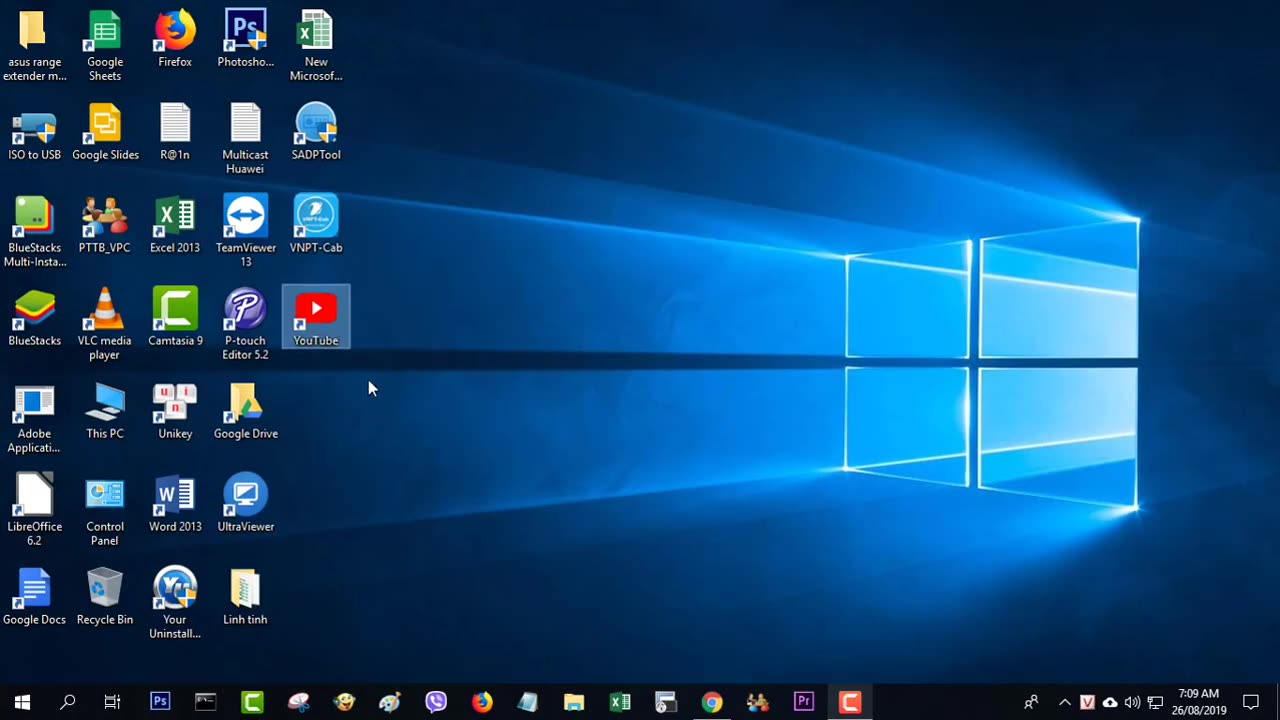The image size is (1280, 720).
Task: Launch Premiere Pro from the taskbar
Action: tap(804, 702)
